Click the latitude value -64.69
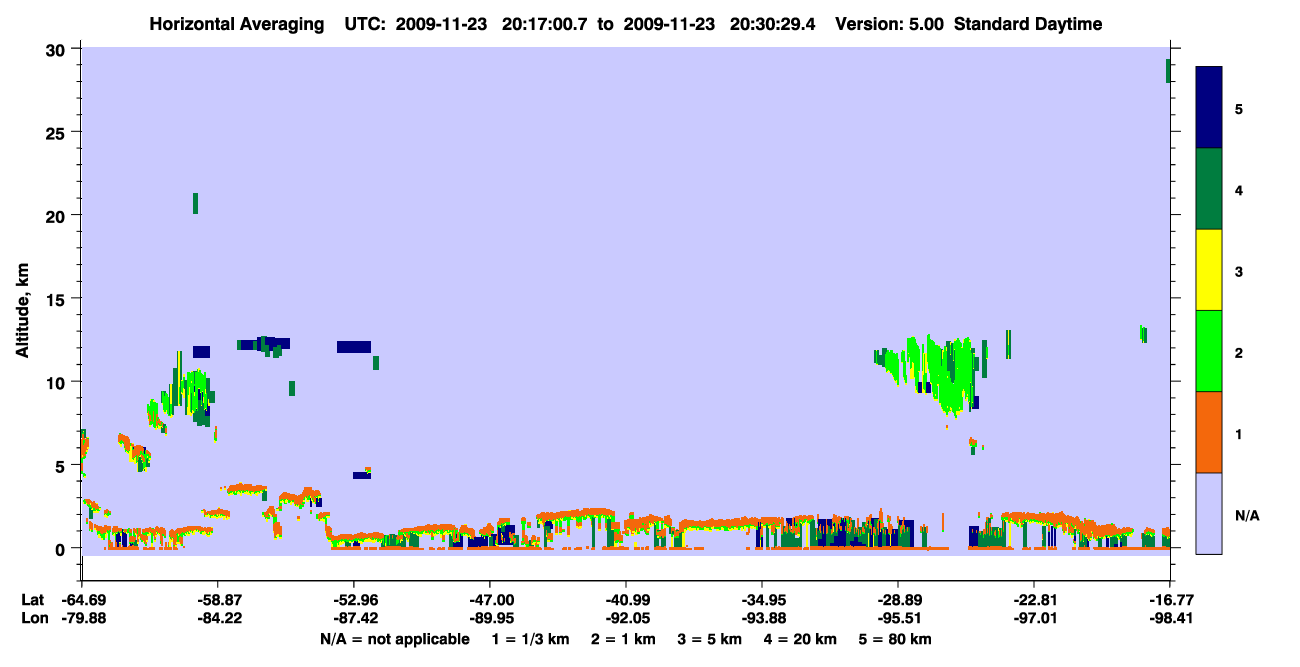The height and width of the screenshot is (667, 1300). [82, 600]
